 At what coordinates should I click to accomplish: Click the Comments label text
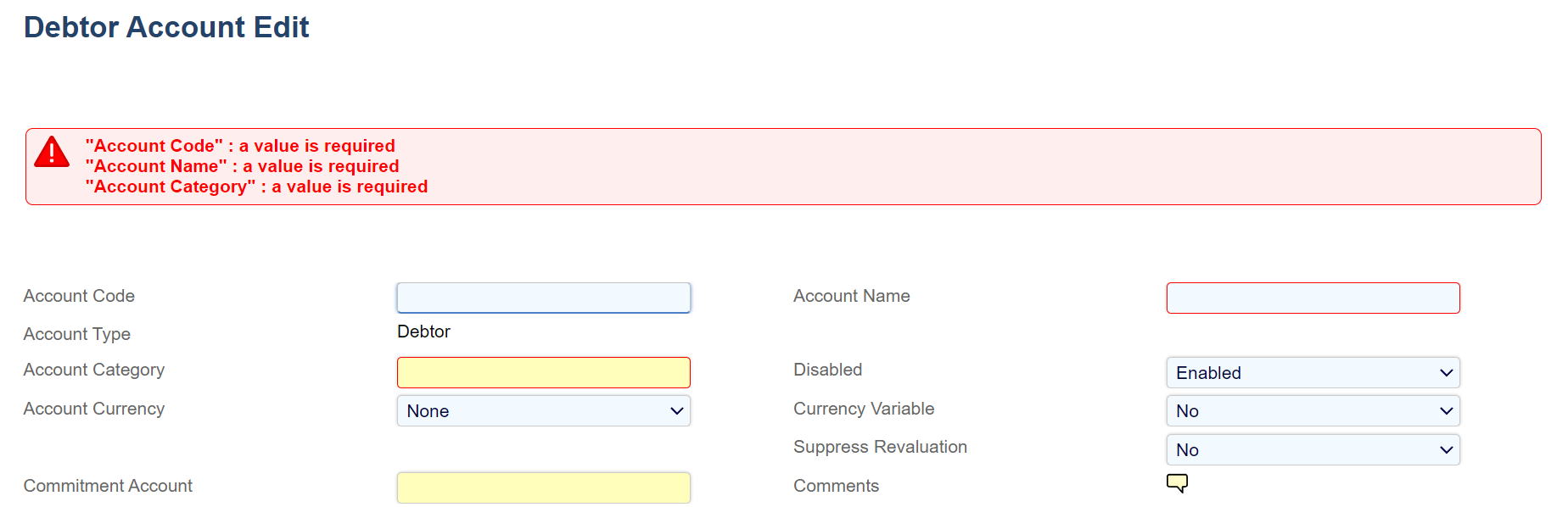pos(836,486)
